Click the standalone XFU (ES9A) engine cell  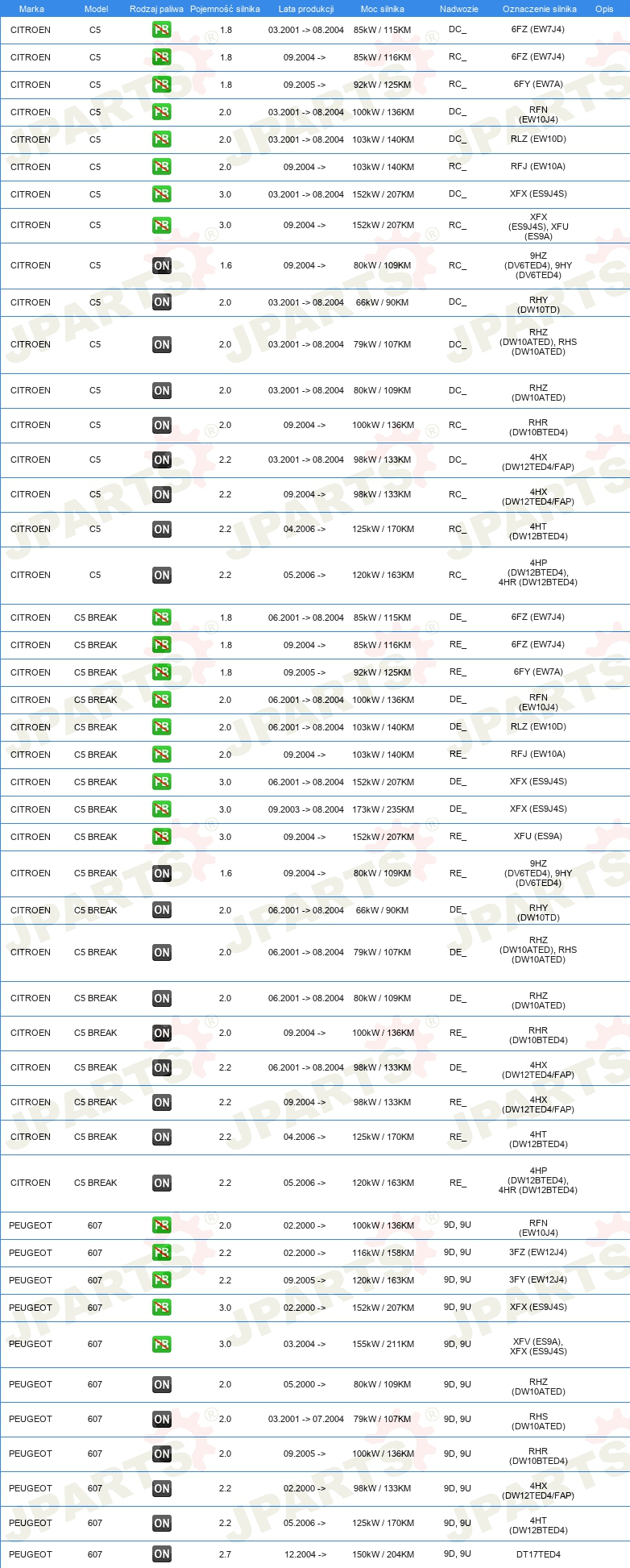(x=538, y=836)
